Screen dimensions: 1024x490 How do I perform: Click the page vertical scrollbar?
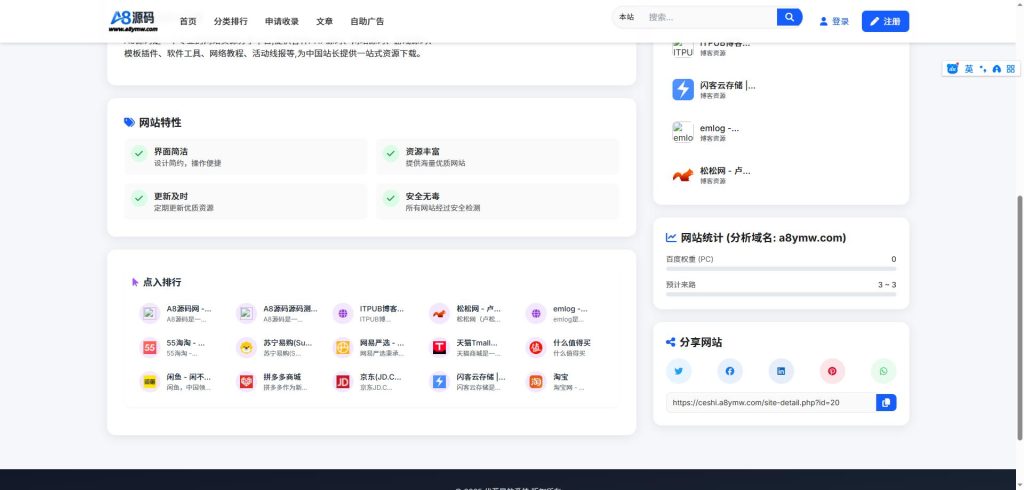1020,318
